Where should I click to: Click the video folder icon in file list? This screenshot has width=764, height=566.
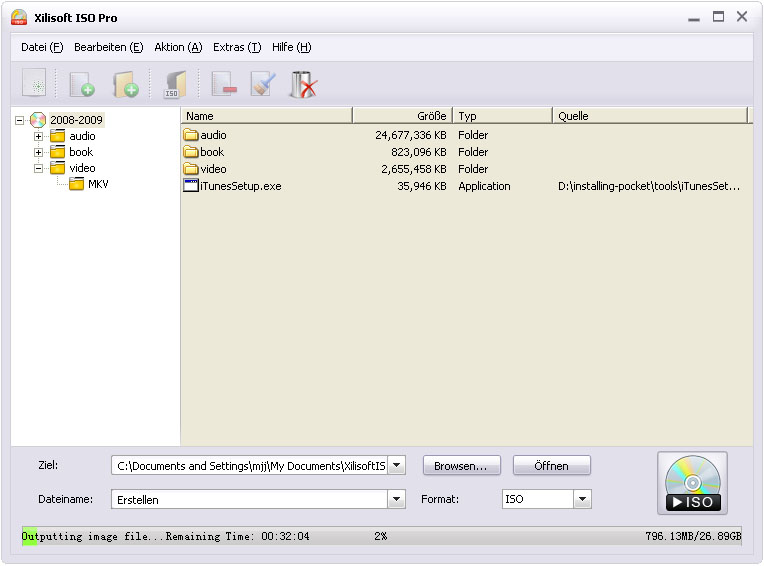click(191, 169)
